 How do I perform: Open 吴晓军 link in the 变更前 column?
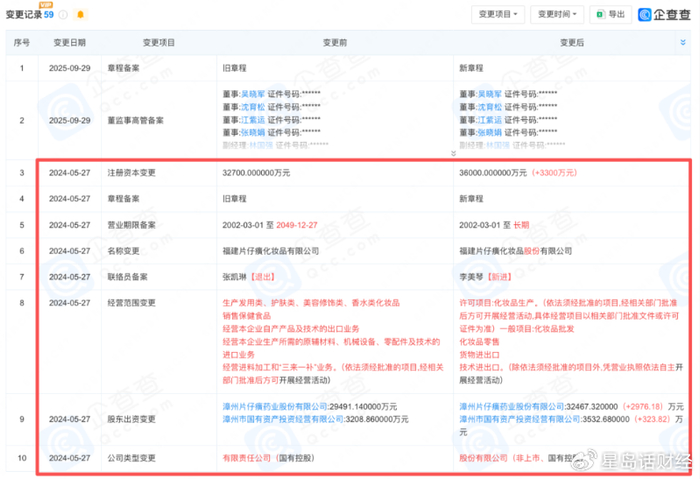(253, 94)
